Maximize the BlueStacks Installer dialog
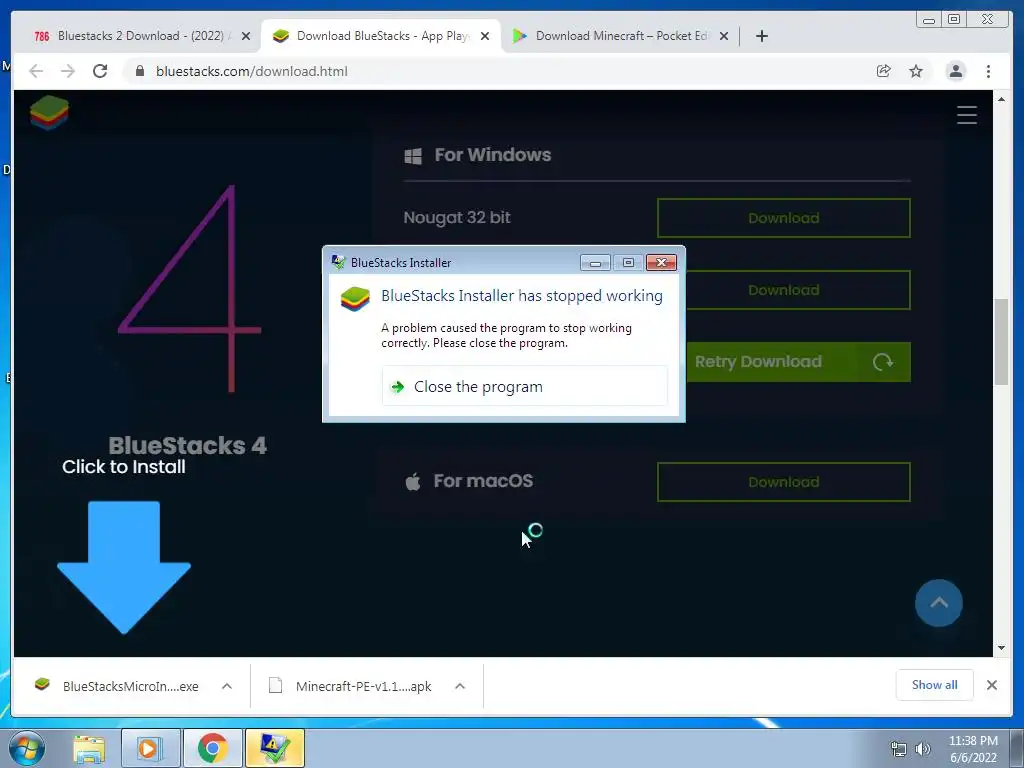Screen dimensions: 1024x768 click(628, 263)
